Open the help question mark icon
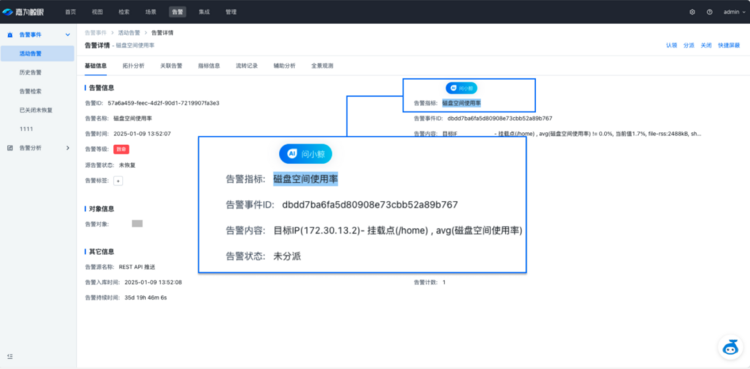 709,12
